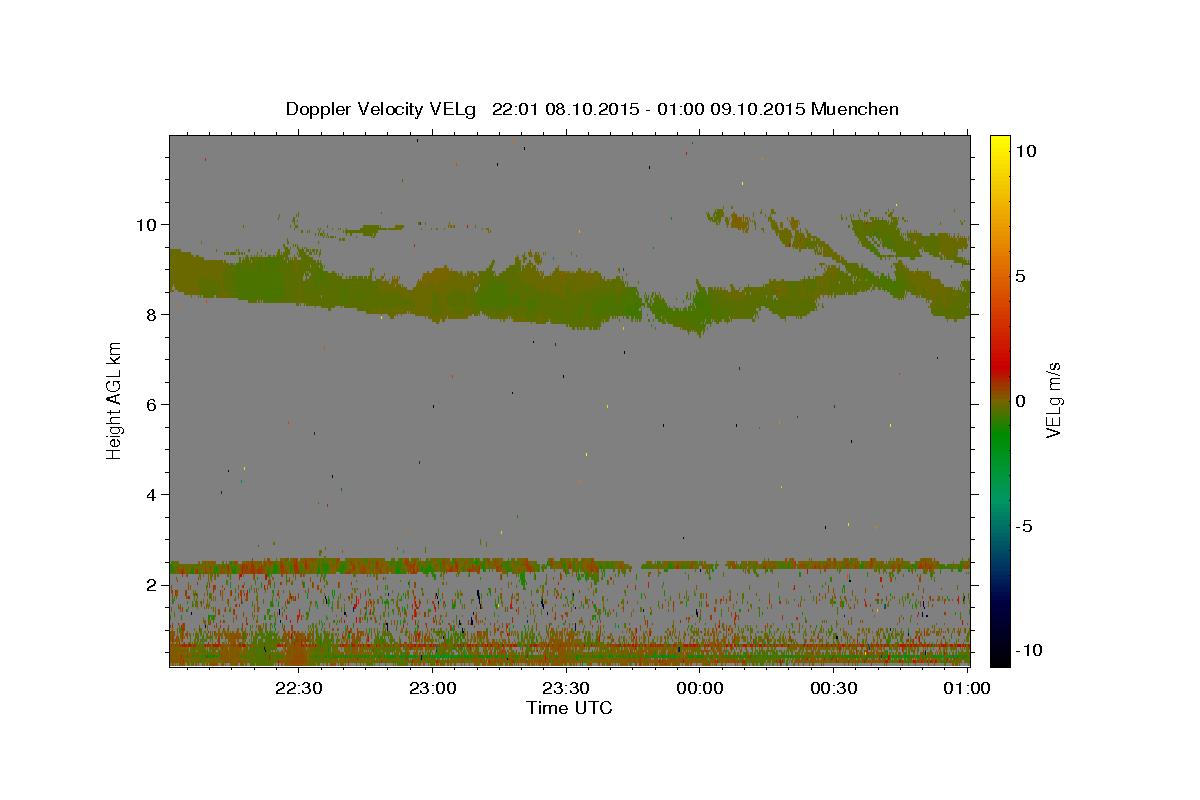Click the colorbar value -5 label
The image size is (1200, 800).
click(1024, 526)
